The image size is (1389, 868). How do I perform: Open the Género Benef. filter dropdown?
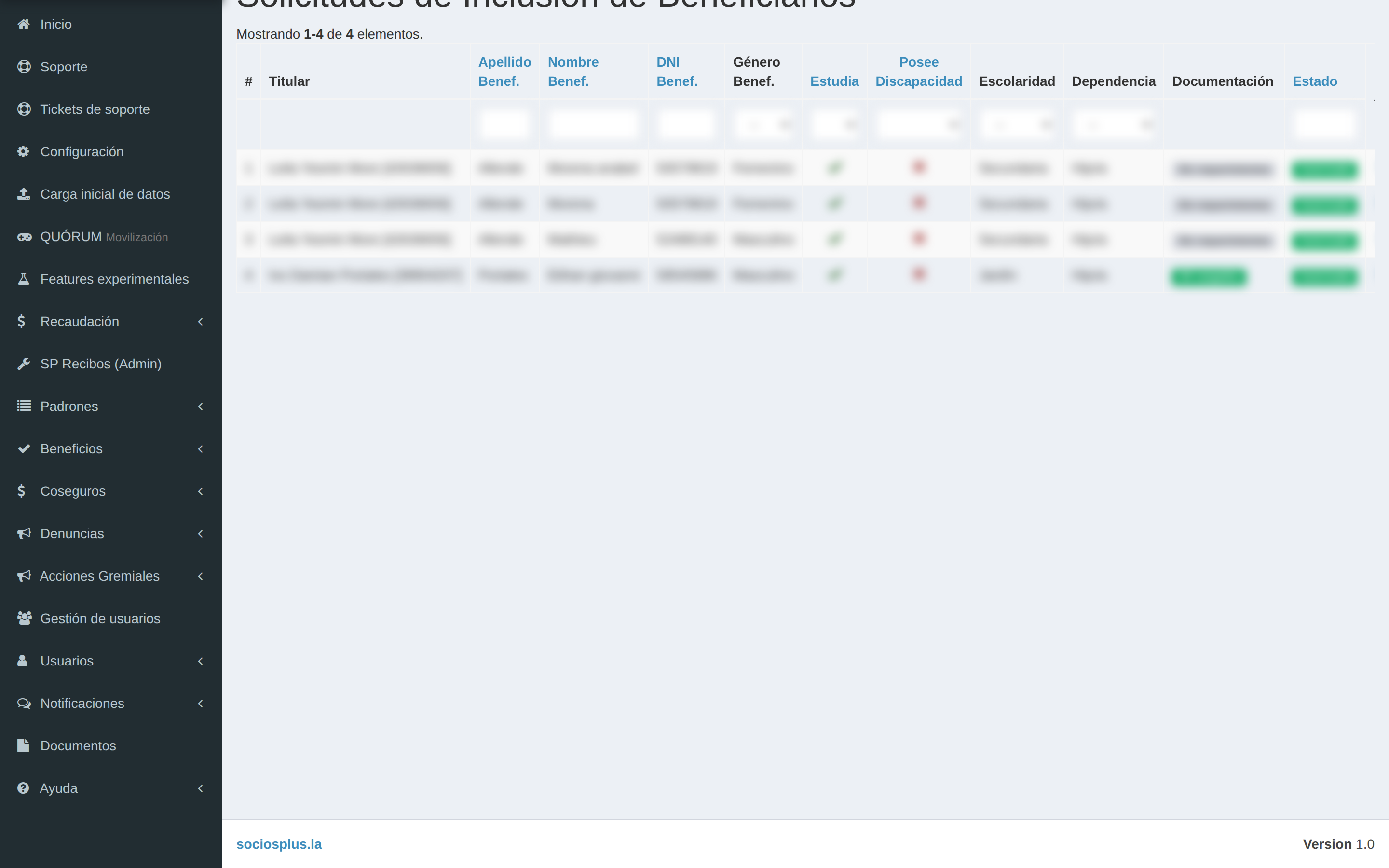[x=763, y=124]
